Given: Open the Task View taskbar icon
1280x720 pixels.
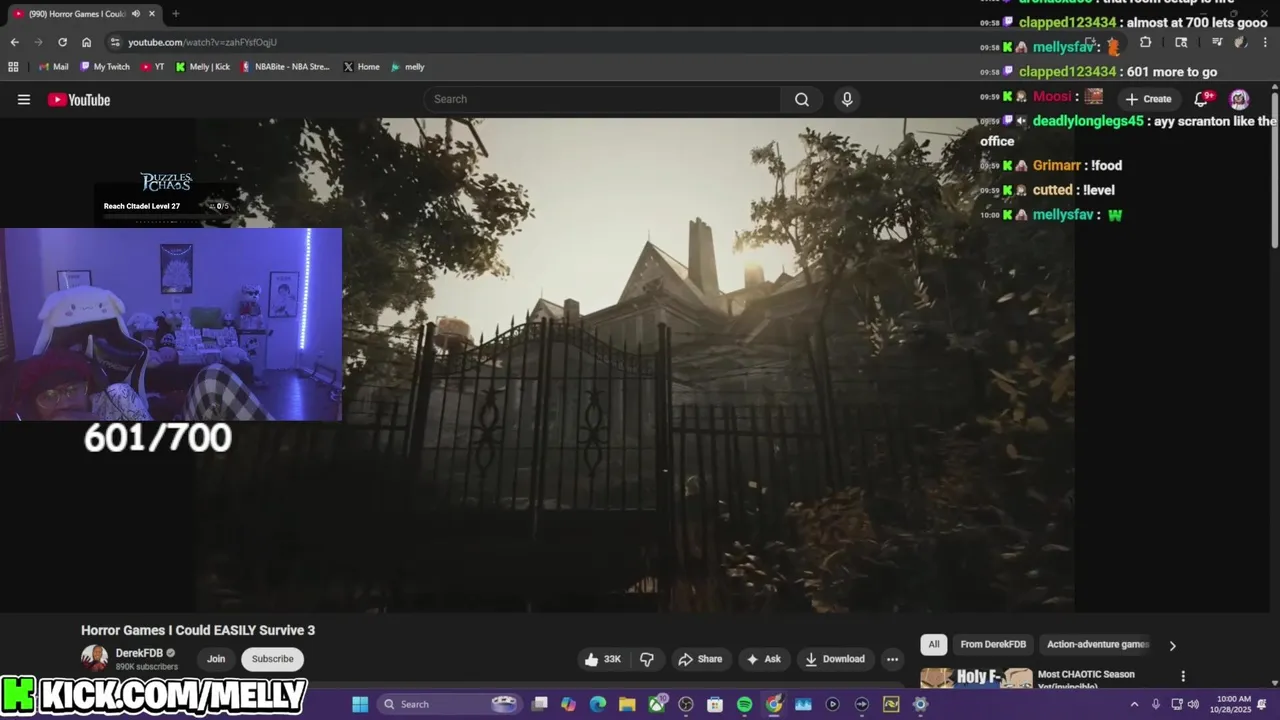Looking at the screenshot, I should 539,704.
